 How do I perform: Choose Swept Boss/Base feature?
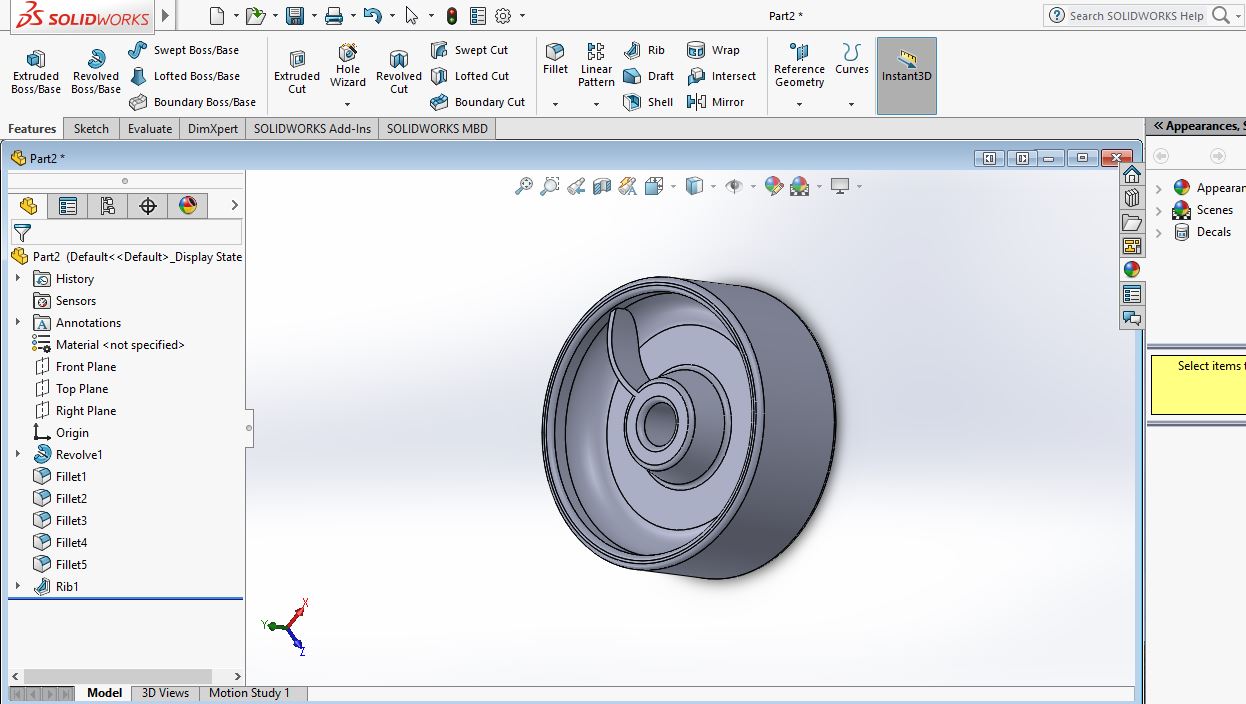[184, 50]
